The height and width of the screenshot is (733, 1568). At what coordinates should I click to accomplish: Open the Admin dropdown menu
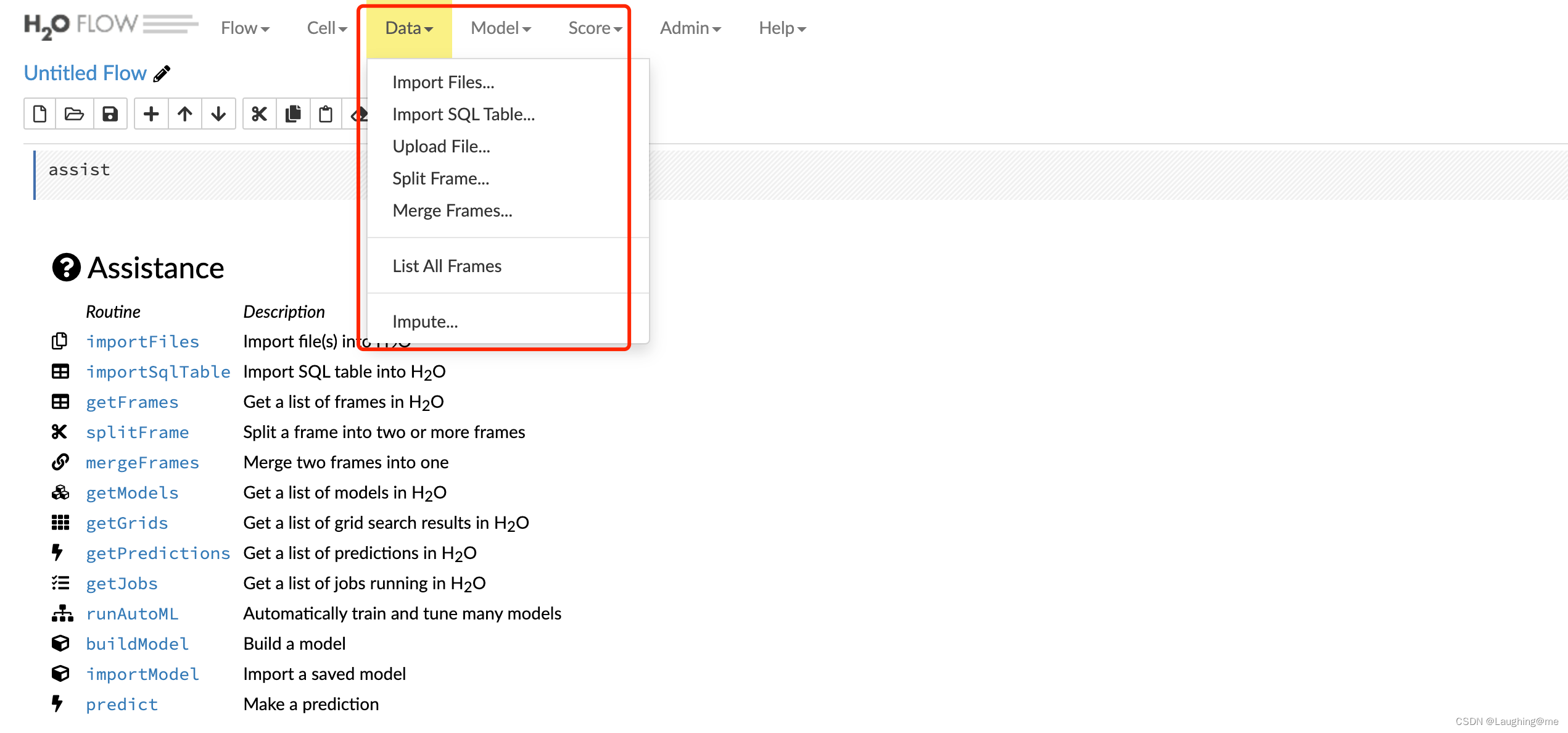tap(690, 28)
